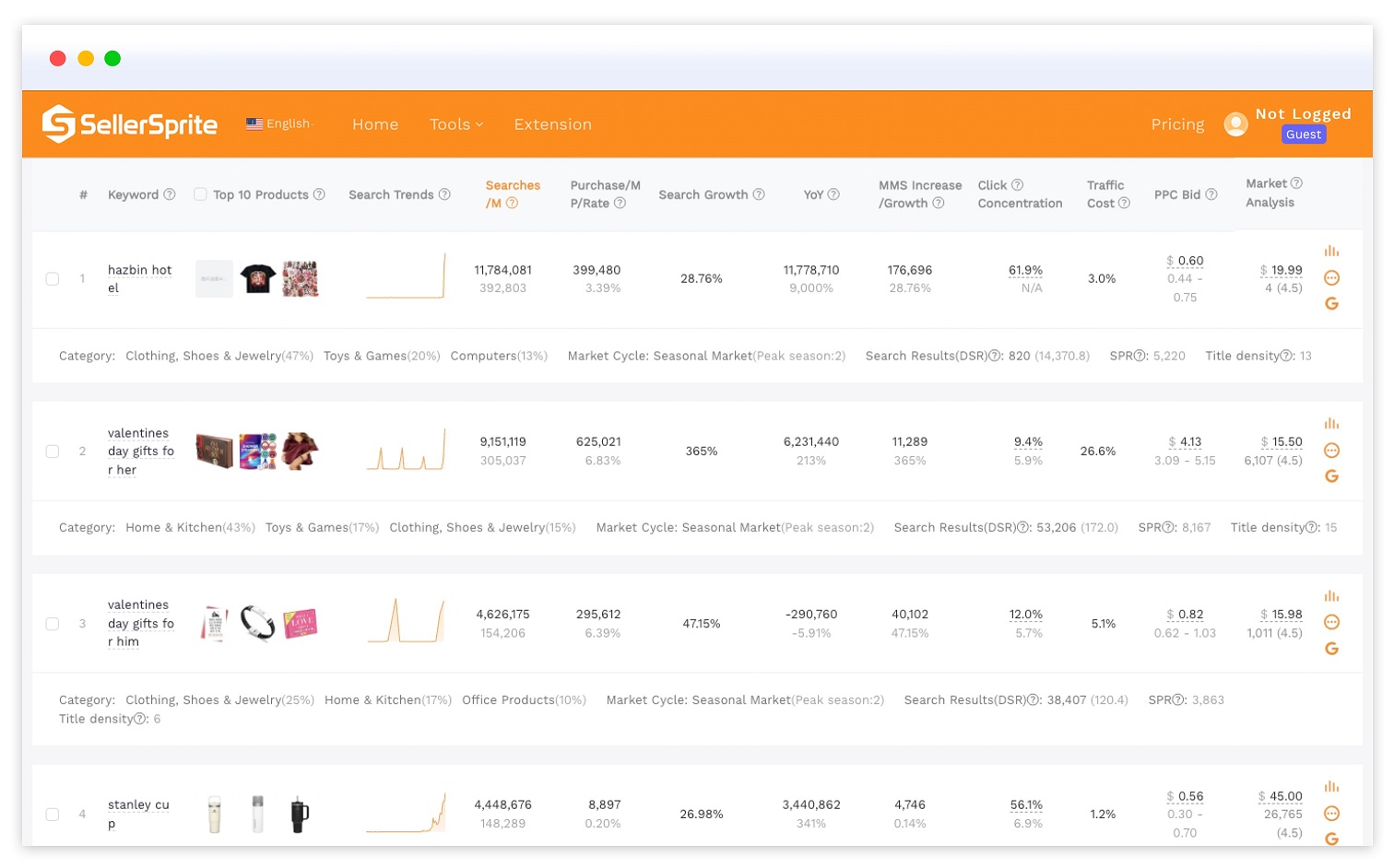
Task: Open the English language dropdown
Action: (x=280, y=123)
